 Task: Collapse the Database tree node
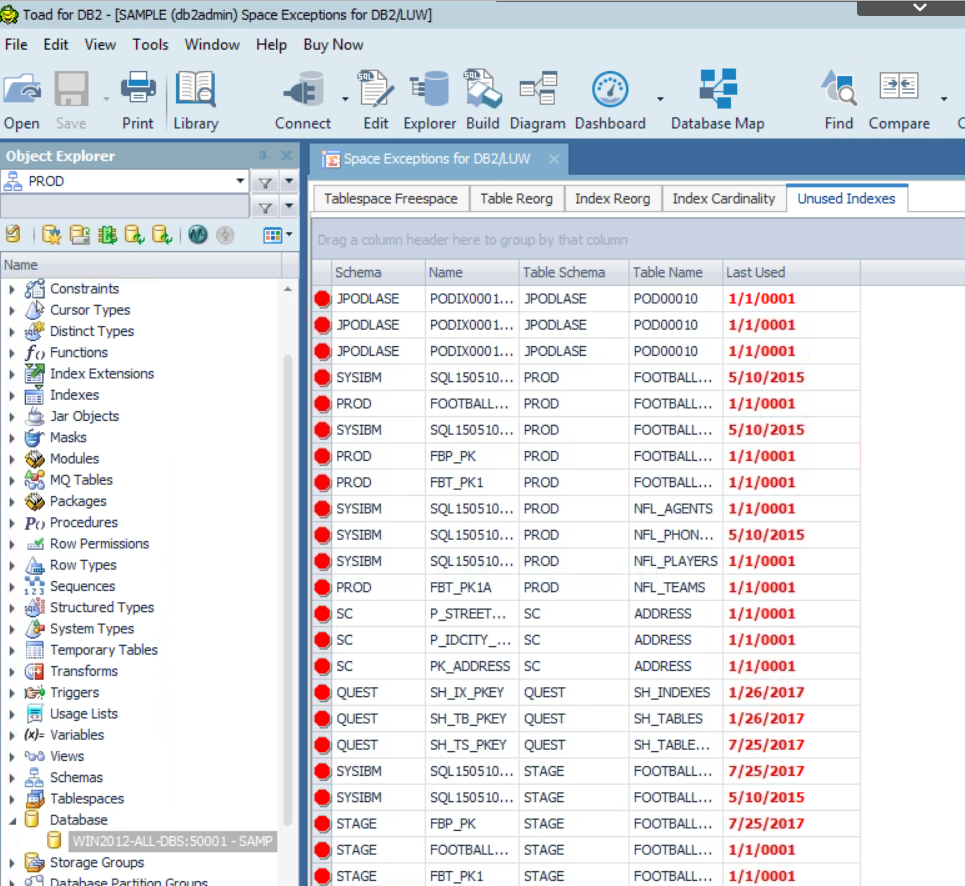pyautogui.click(x=12, y=820)
